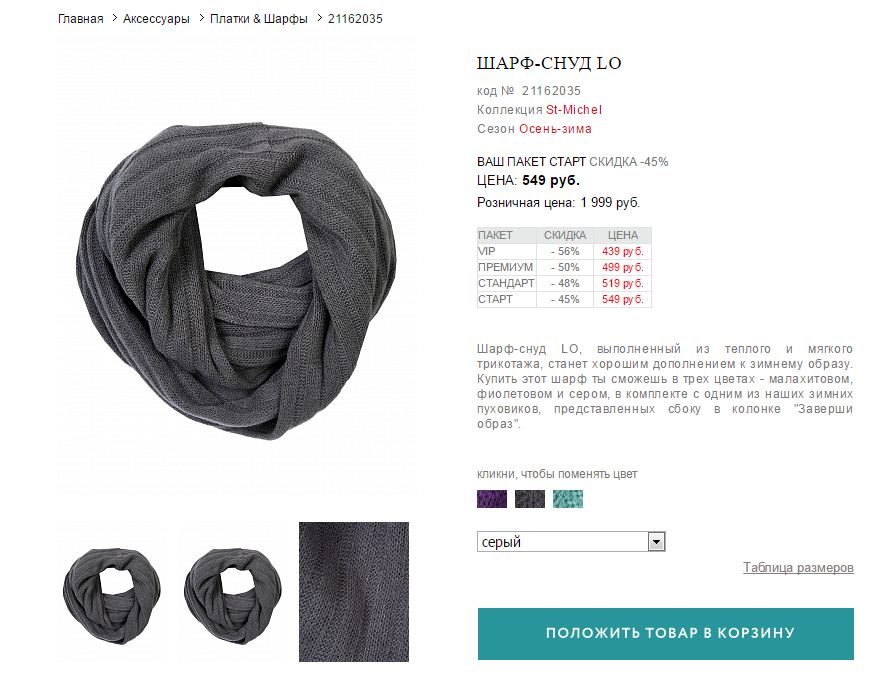The image size is (881, 677).
Task: Open the Осень-зима season link
Action: [x=555, y=129]
